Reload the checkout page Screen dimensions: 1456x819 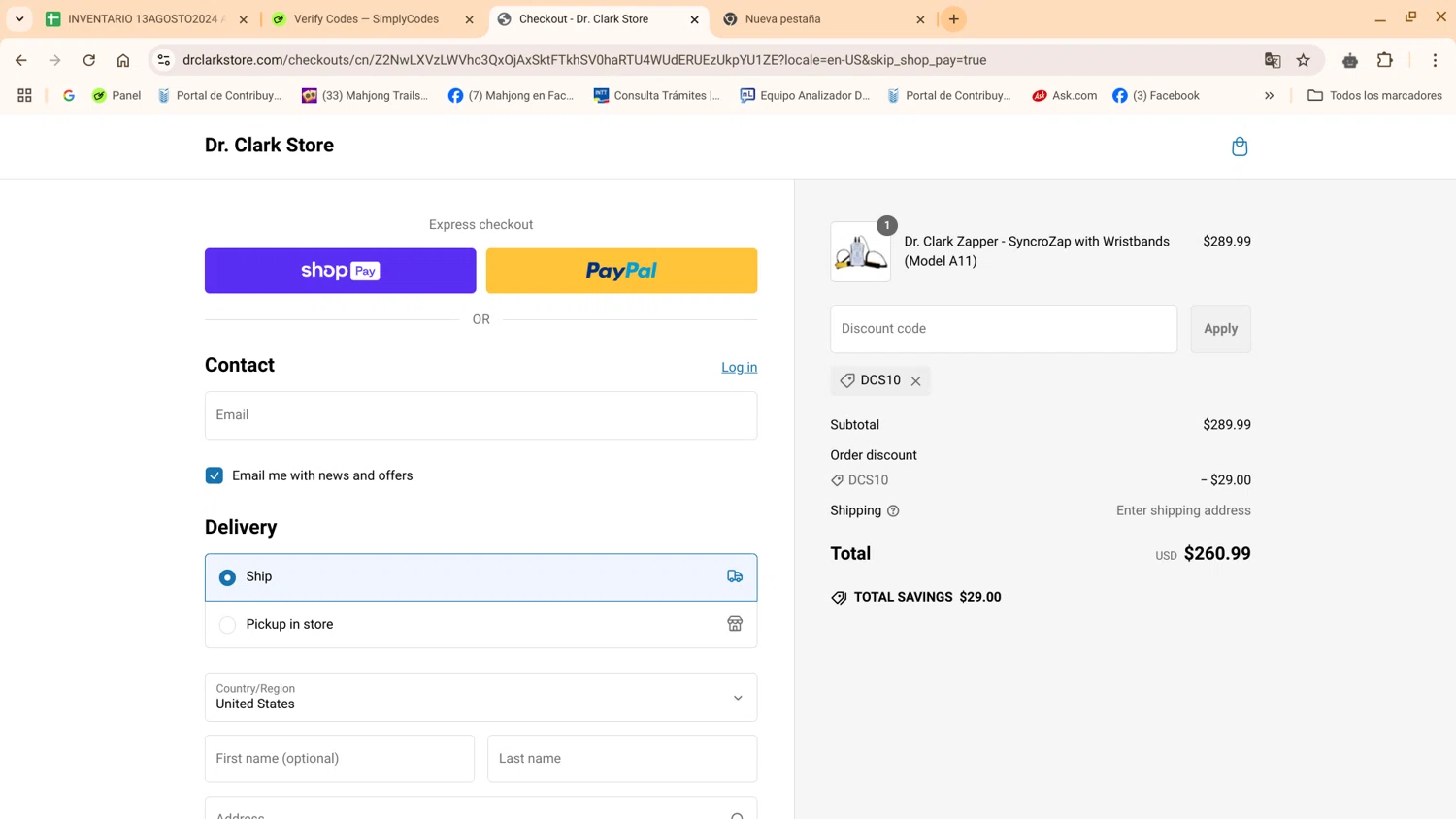click(x=89, y=60)
